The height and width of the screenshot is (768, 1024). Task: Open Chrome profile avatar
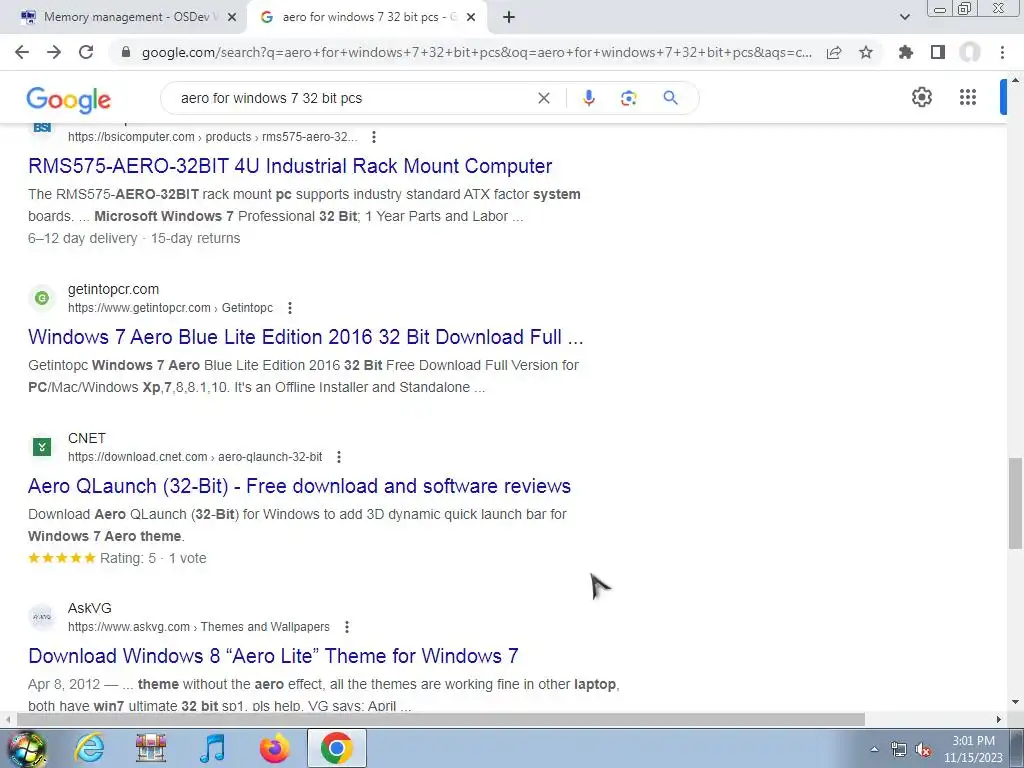pyautogui.click(x=970, y=52)
